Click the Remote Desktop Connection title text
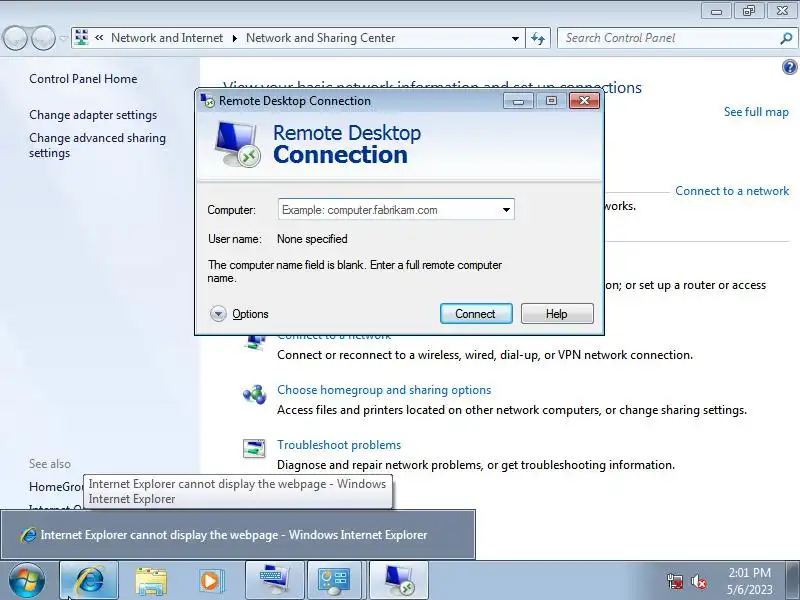The image size is (800, 600). coord(295,101)
